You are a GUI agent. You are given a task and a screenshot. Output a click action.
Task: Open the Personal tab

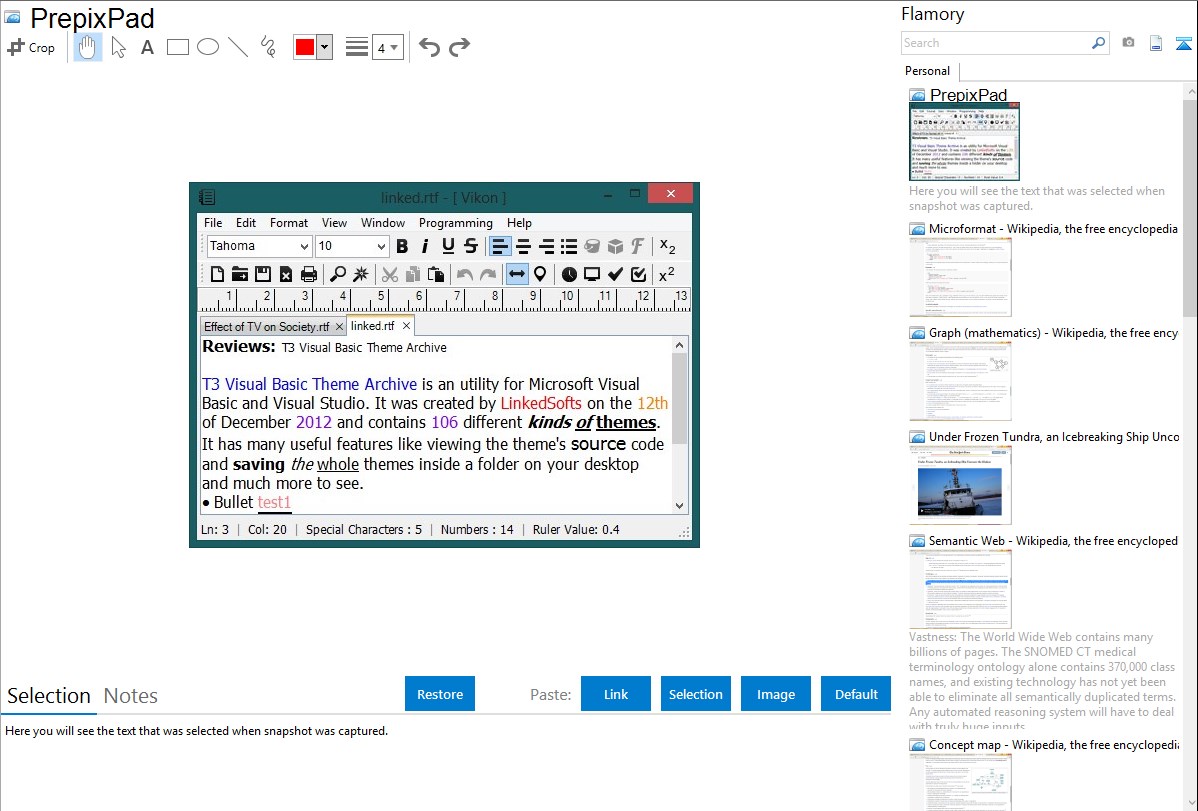click(x=927, y=71)
